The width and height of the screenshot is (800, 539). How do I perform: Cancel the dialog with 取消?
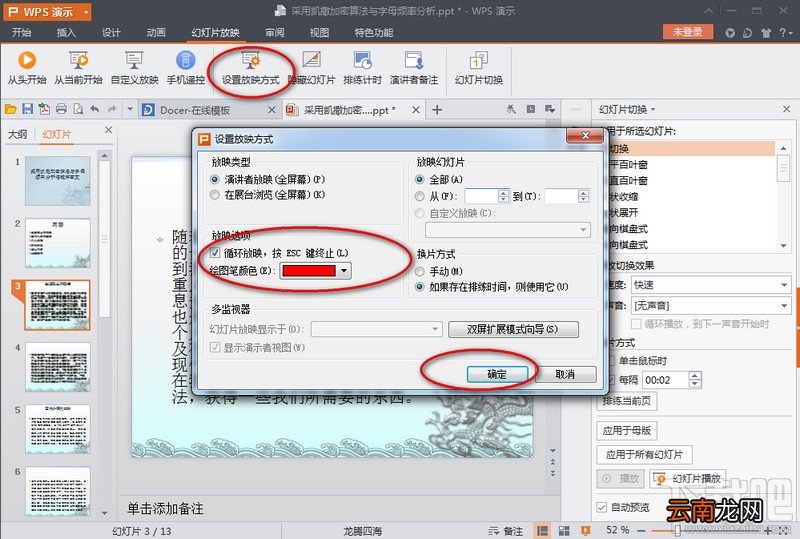565,374
